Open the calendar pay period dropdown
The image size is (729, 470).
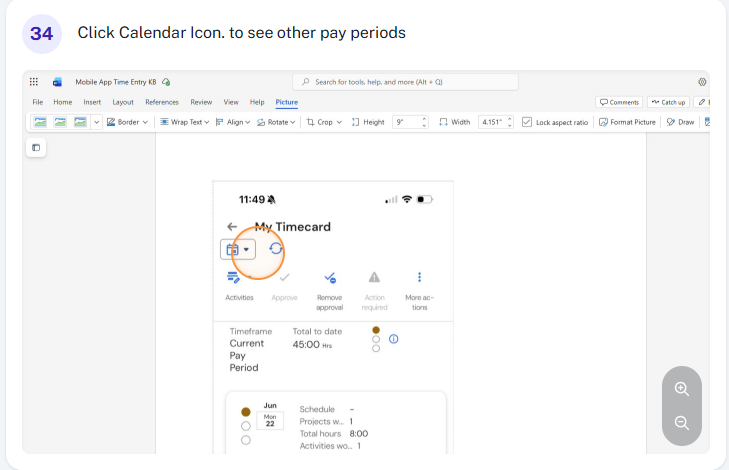click(238, 250)
